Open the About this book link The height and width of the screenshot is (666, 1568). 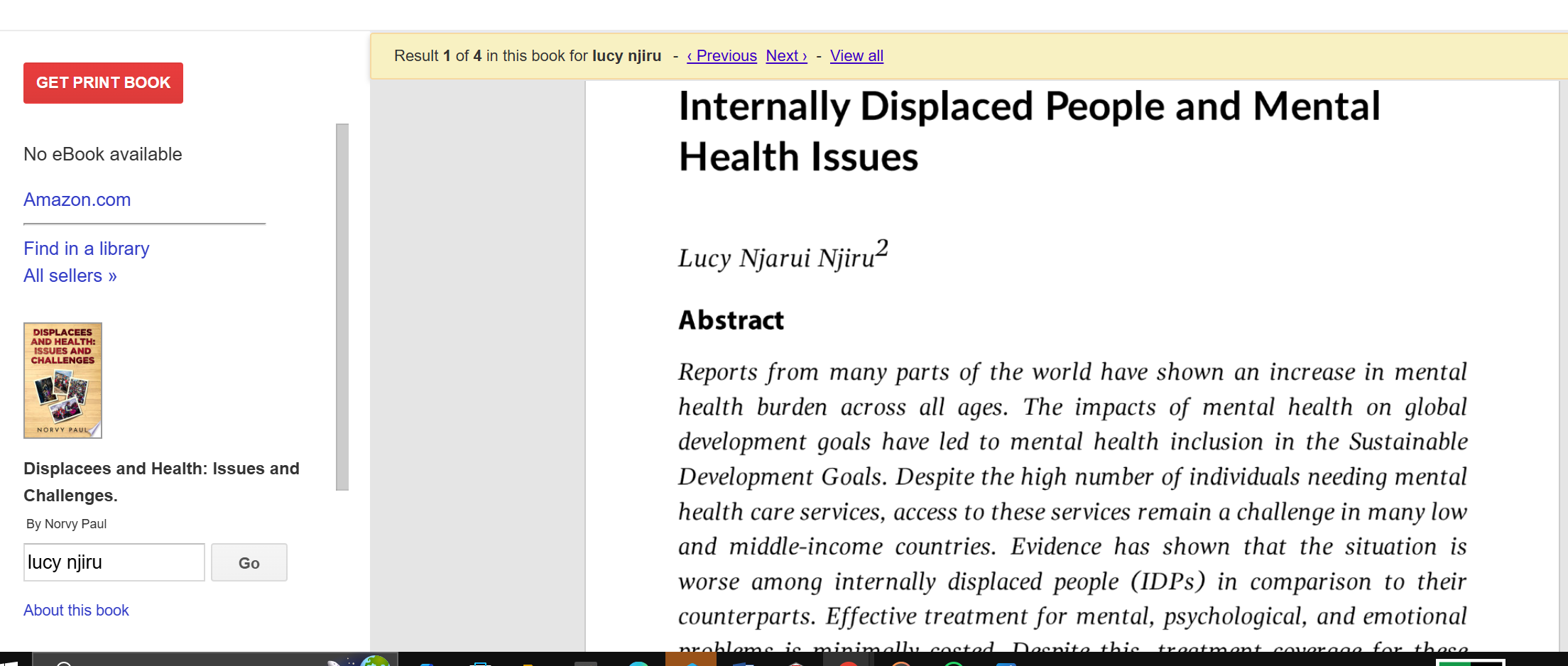point(76,610)
